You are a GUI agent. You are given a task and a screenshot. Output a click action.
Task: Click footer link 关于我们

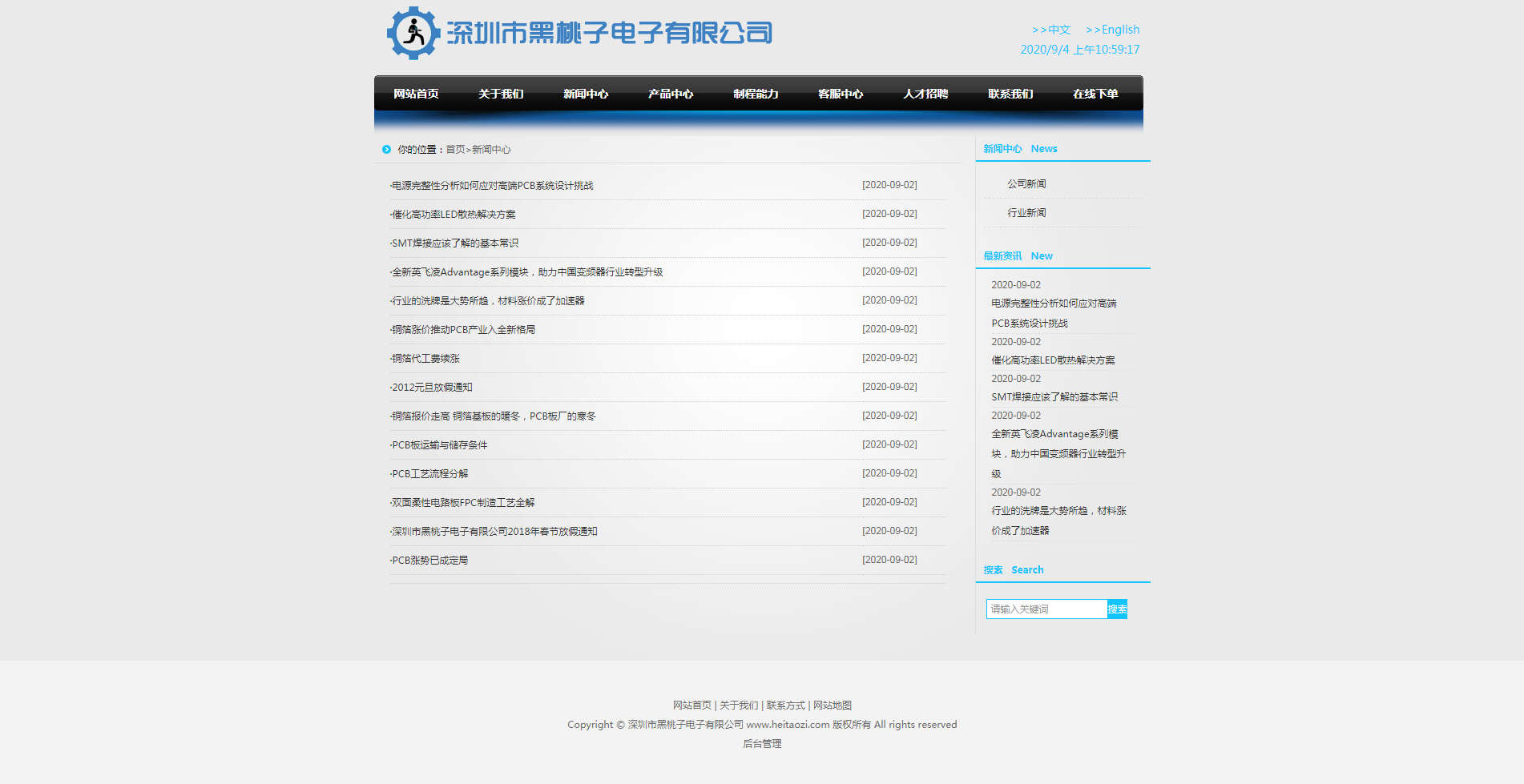coord(739,706)
